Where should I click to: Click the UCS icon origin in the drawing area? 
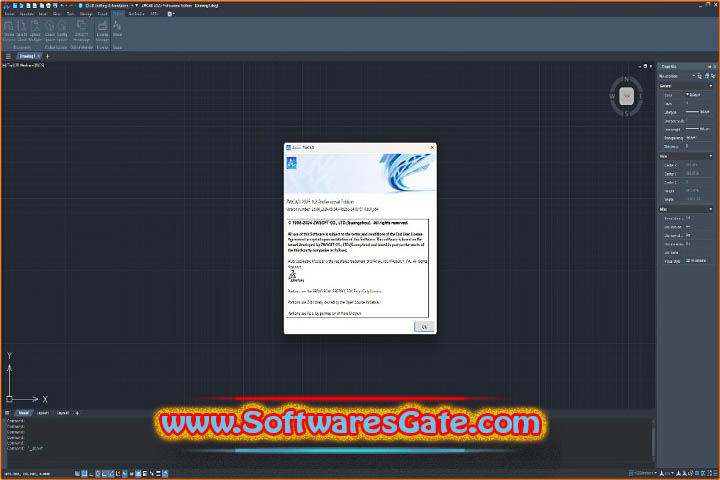coord(9,399)
